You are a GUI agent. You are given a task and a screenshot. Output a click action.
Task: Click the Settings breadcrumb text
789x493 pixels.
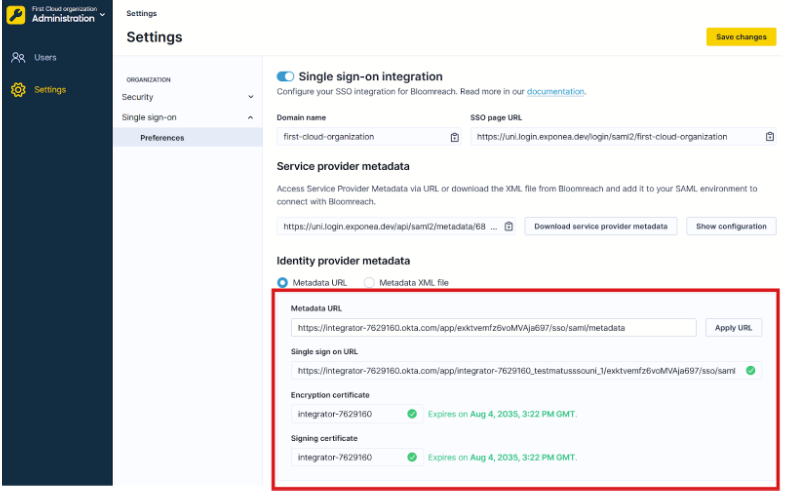click(141, 14)
